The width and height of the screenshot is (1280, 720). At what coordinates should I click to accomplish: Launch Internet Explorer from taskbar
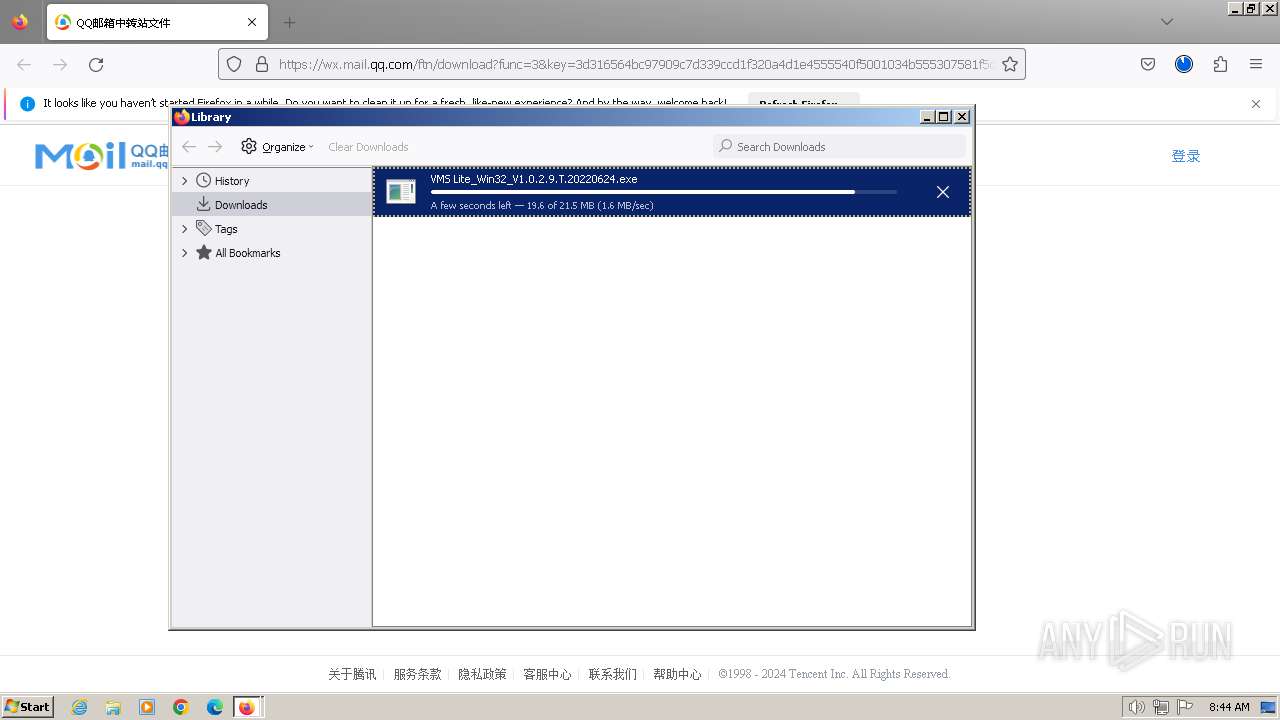(80, 707)
